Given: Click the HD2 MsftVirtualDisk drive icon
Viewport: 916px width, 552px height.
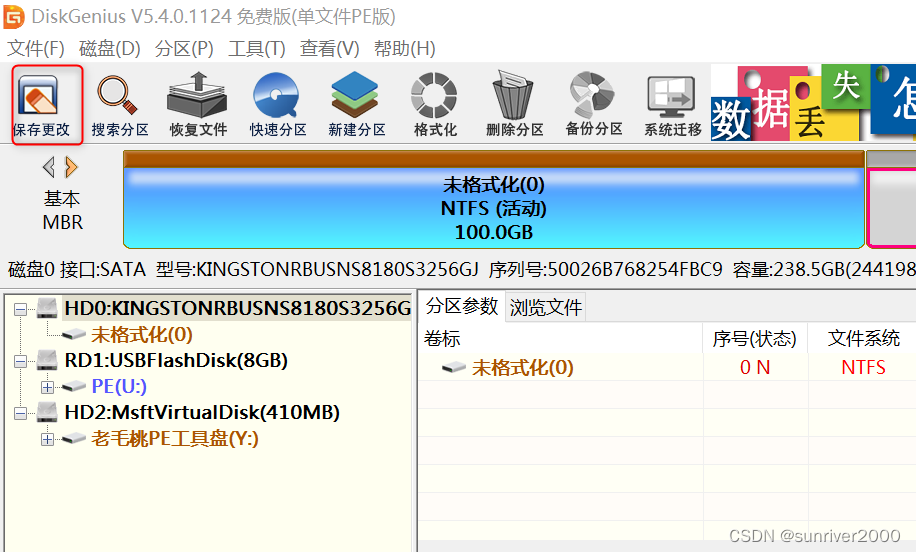Looking at the screenshot, I should tap(47, 412).
